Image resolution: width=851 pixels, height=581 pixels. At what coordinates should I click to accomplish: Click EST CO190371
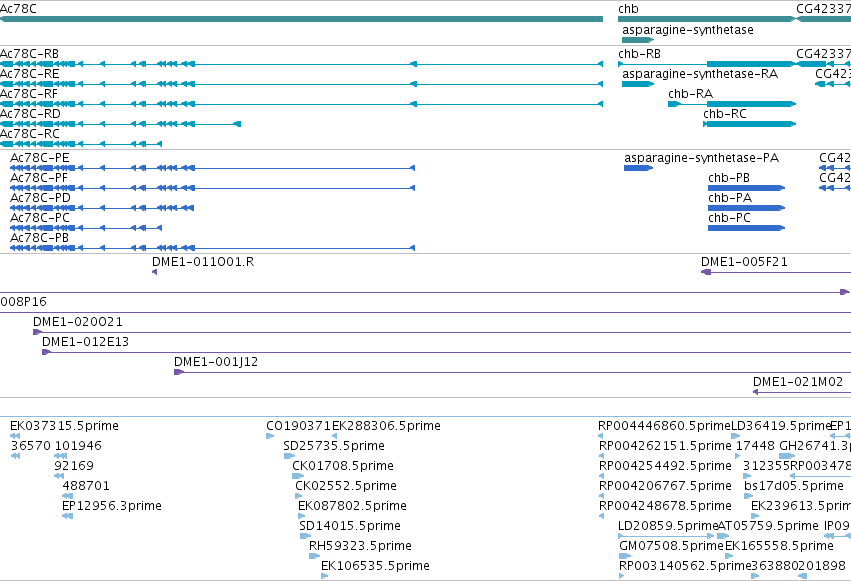(270, 436)
